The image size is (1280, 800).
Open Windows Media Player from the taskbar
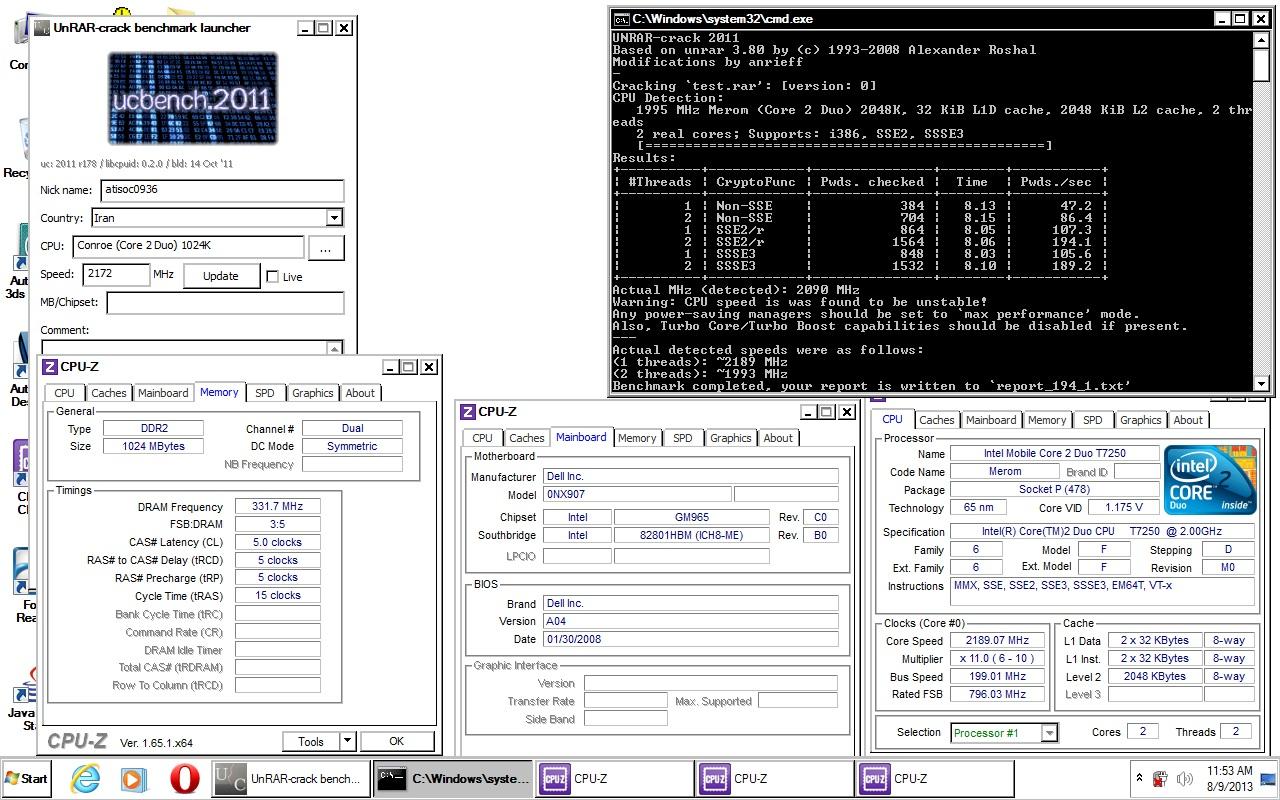pyautogui.click(x=134, y=778)
